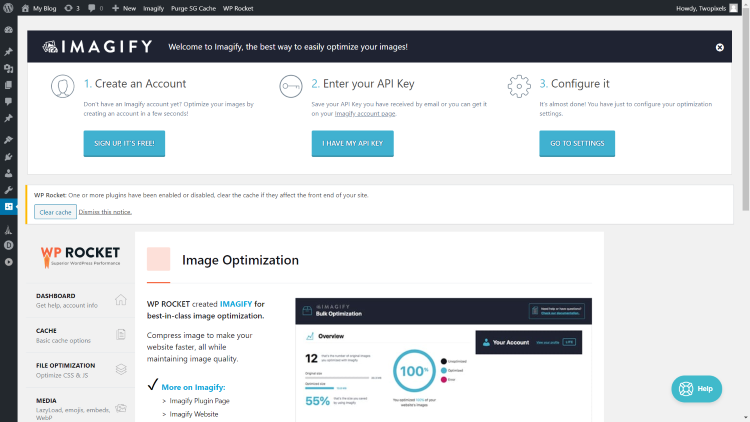750x422 pixels.
Task: Open WP Rocket MEDIA tab
Action: [x=80, y=407]
